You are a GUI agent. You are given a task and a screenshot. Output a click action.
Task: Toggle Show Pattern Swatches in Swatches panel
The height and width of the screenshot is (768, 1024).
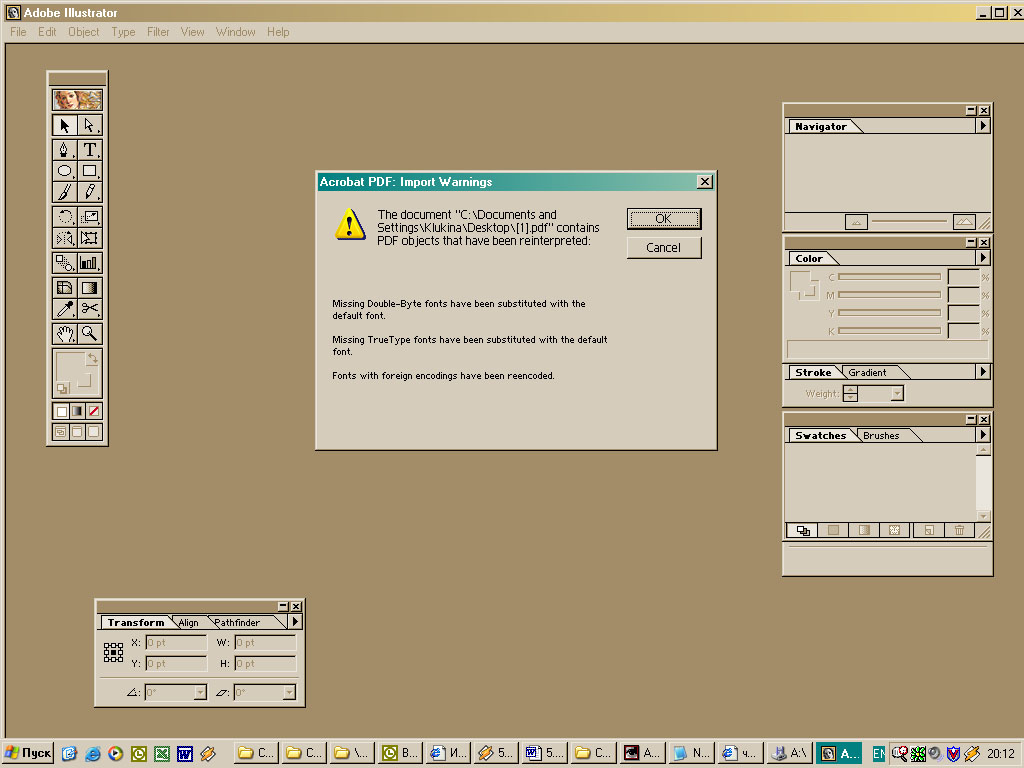click(895, 530)
